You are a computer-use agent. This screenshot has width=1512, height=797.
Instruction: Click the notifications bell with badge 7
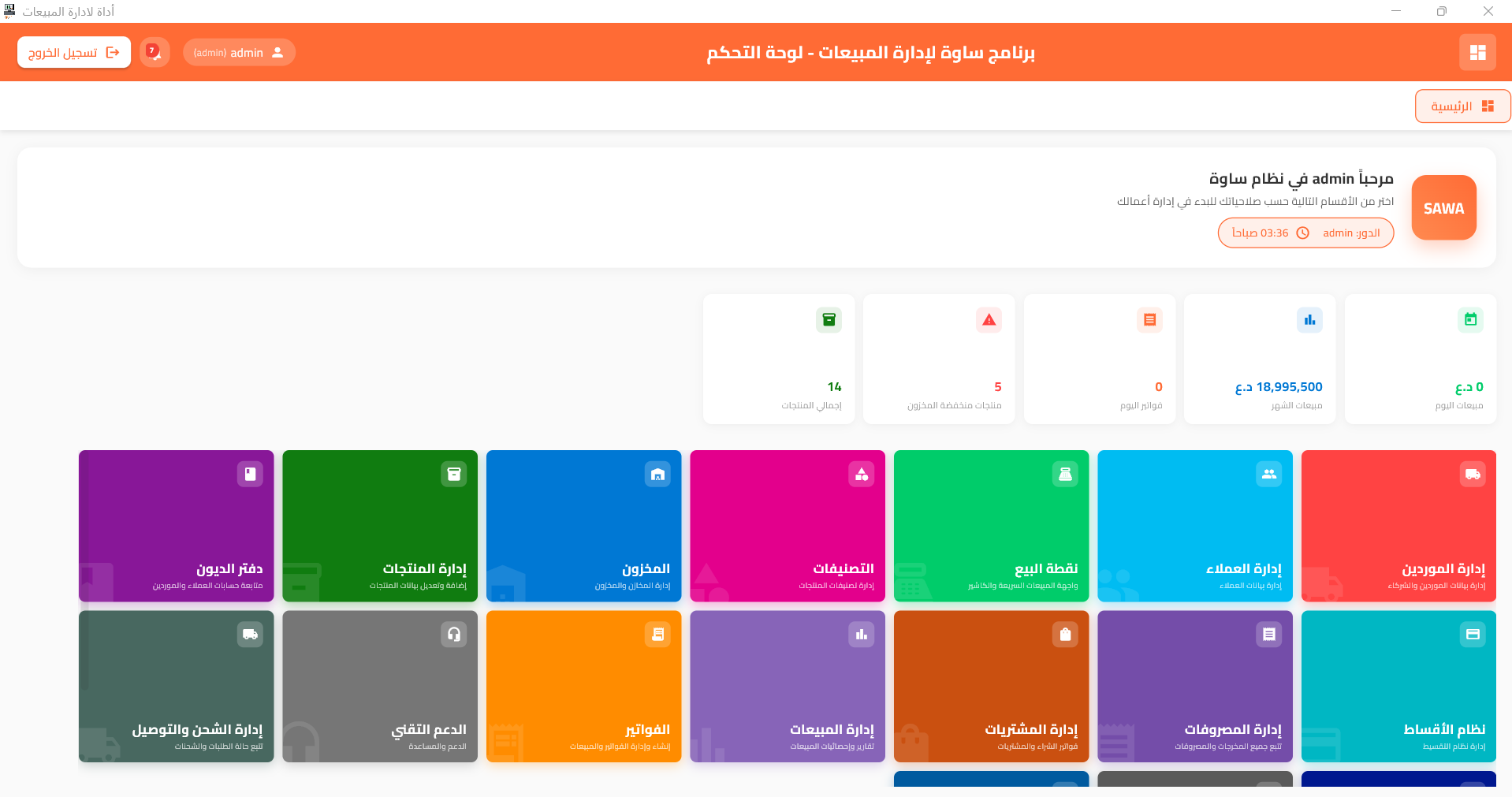pyautogui.click(x=155, y=52)
